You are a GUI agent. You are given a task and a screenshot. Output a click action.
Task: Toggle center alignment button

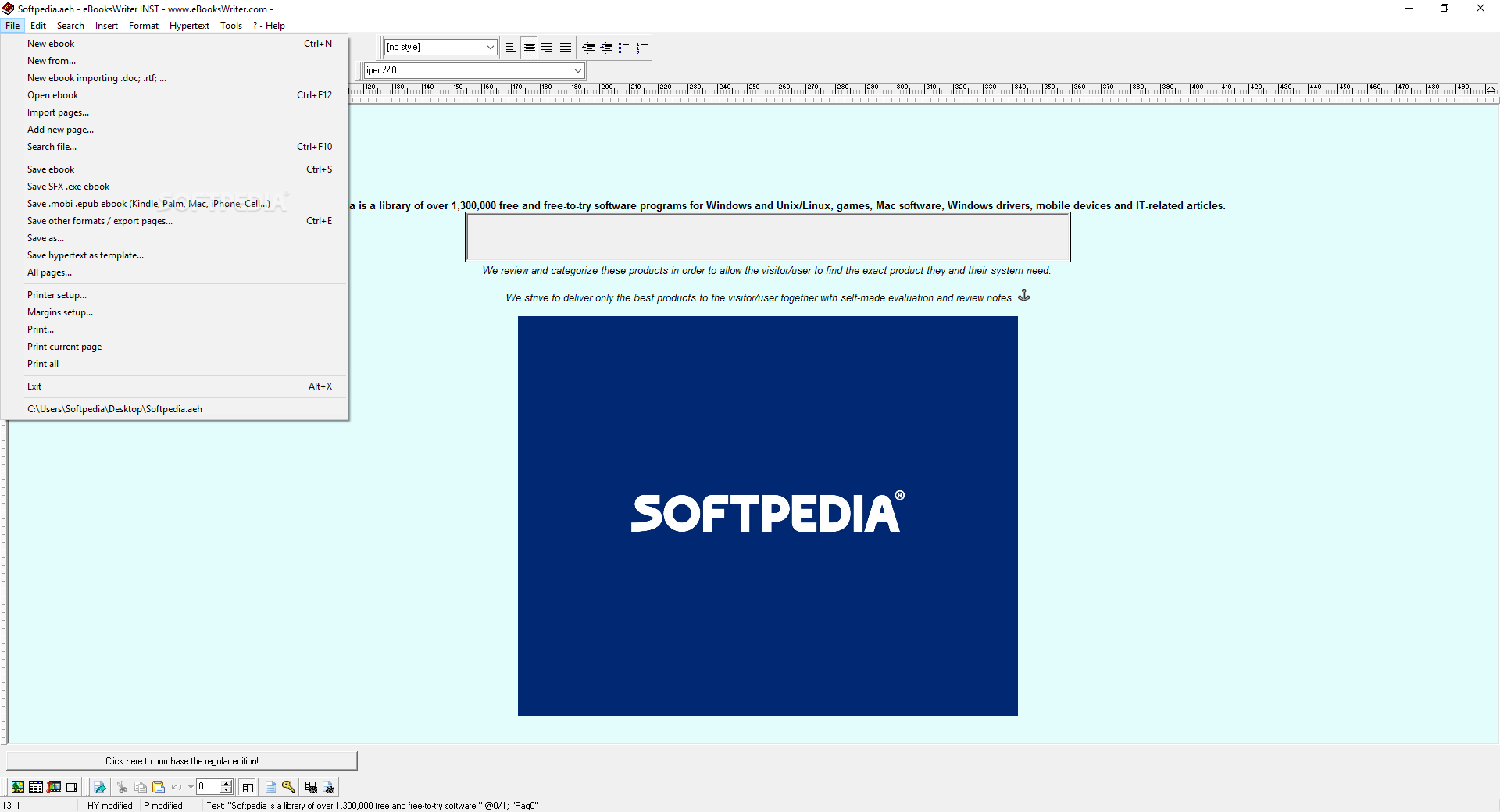click(530, 48)
